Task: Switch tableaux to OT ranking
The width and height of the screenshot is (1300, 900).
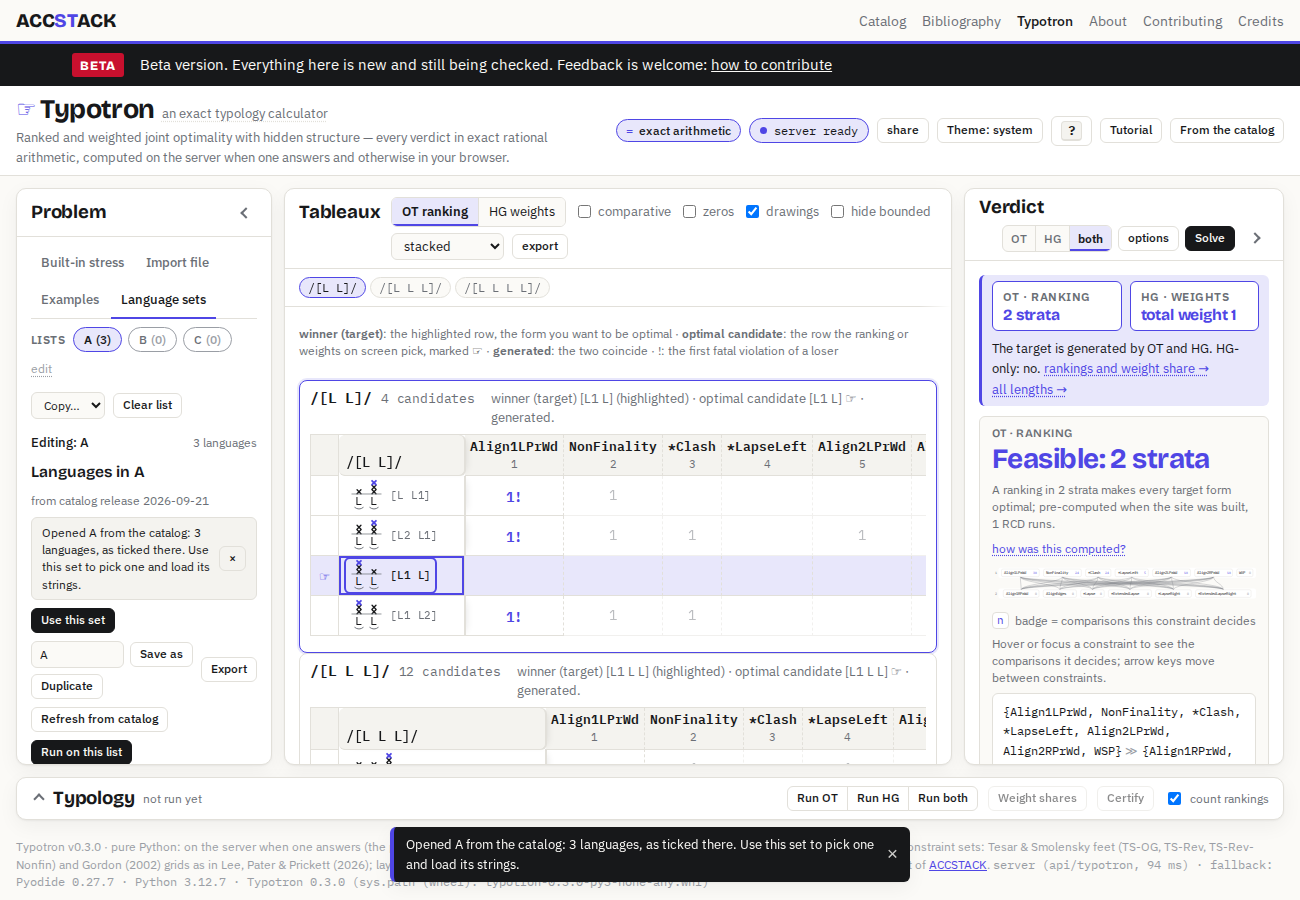Action: (435, 212)
